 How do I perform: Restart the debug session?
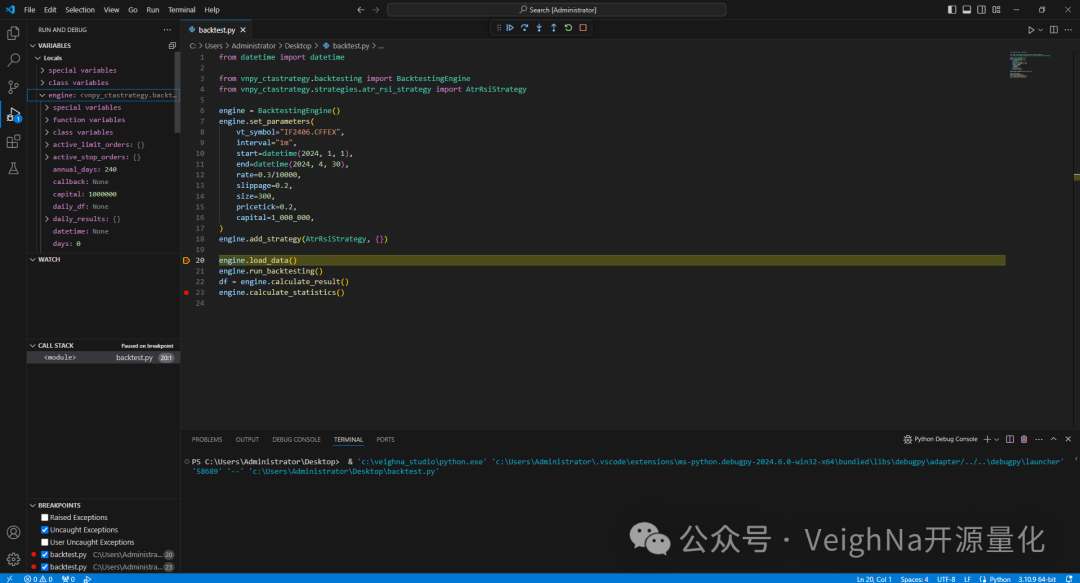[568, 28]
